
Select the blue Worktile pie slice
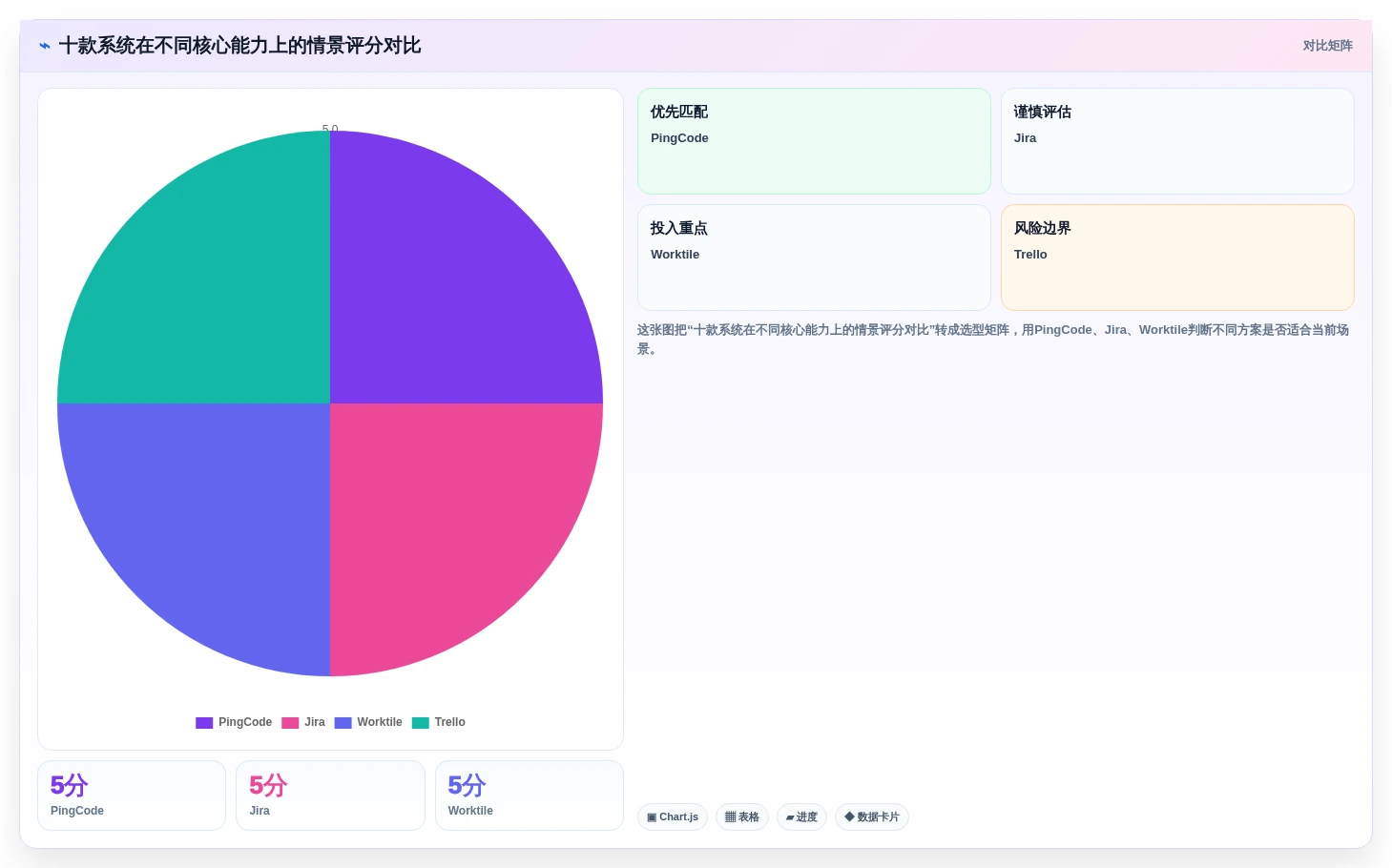[215, 520]
